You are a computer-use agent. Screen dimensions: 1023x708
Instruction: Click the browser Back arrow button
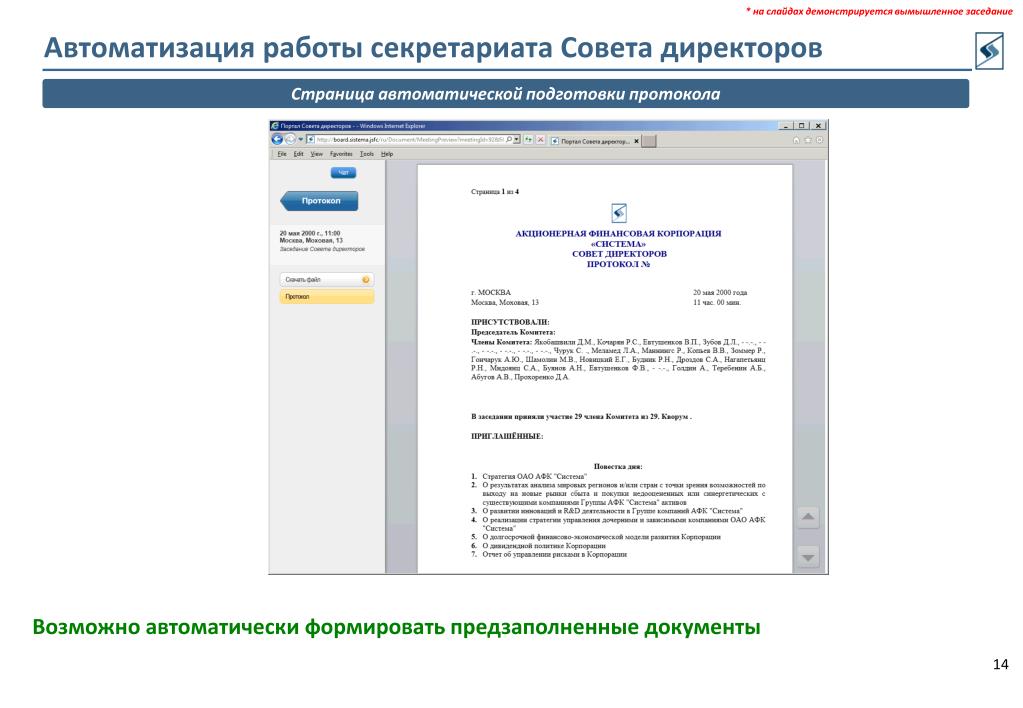tap(277, 140)
